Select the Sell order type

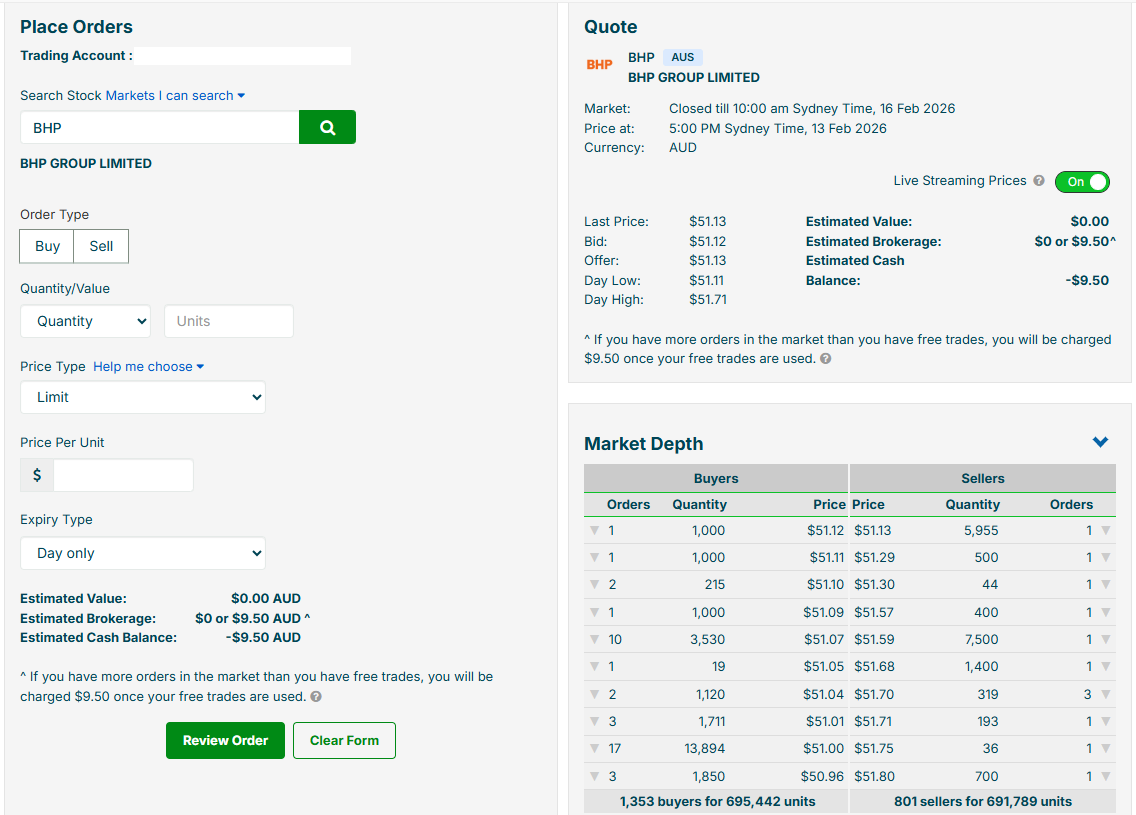101,246
